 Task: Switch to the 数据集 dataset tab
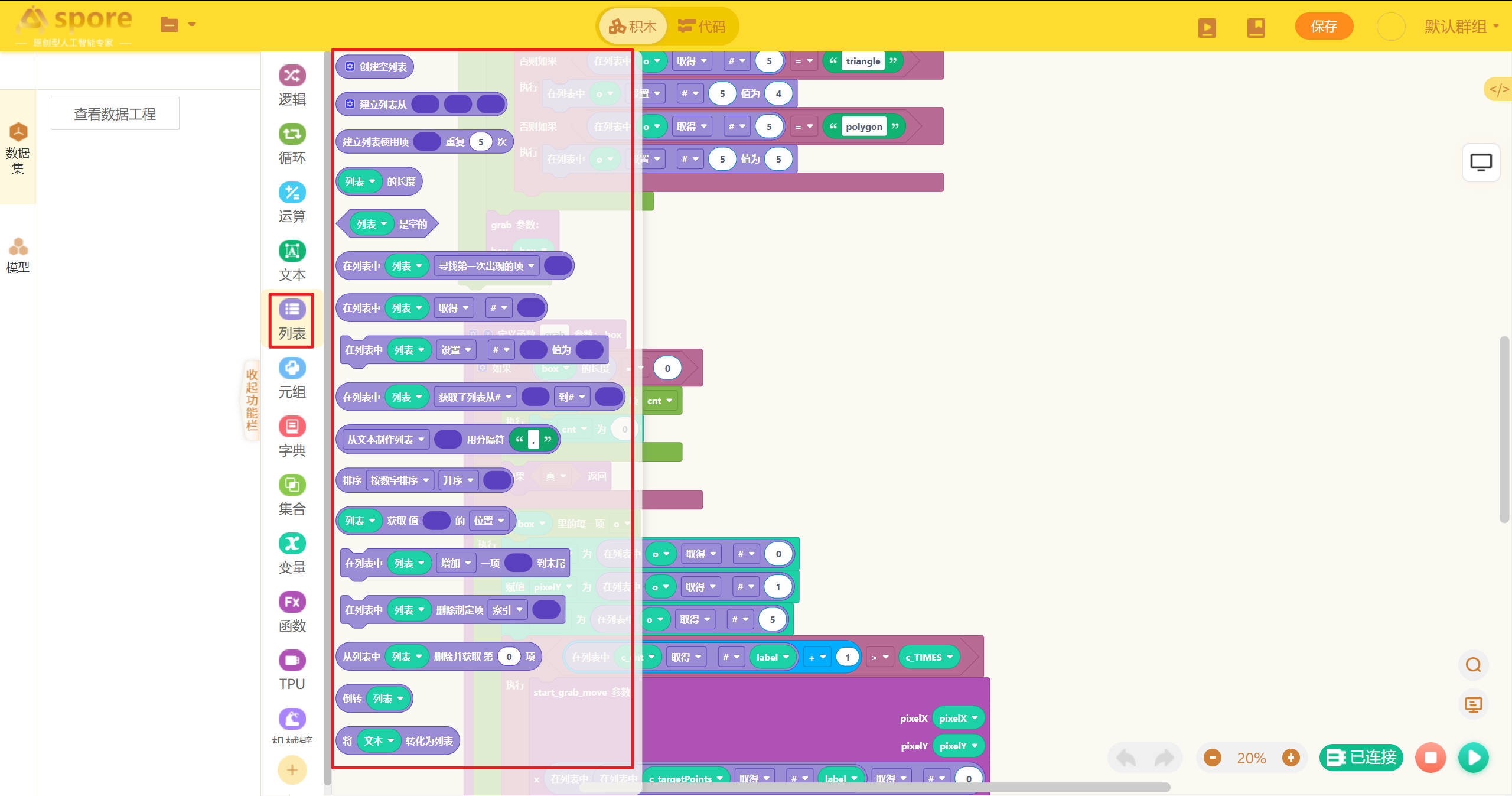coord(18,147)
